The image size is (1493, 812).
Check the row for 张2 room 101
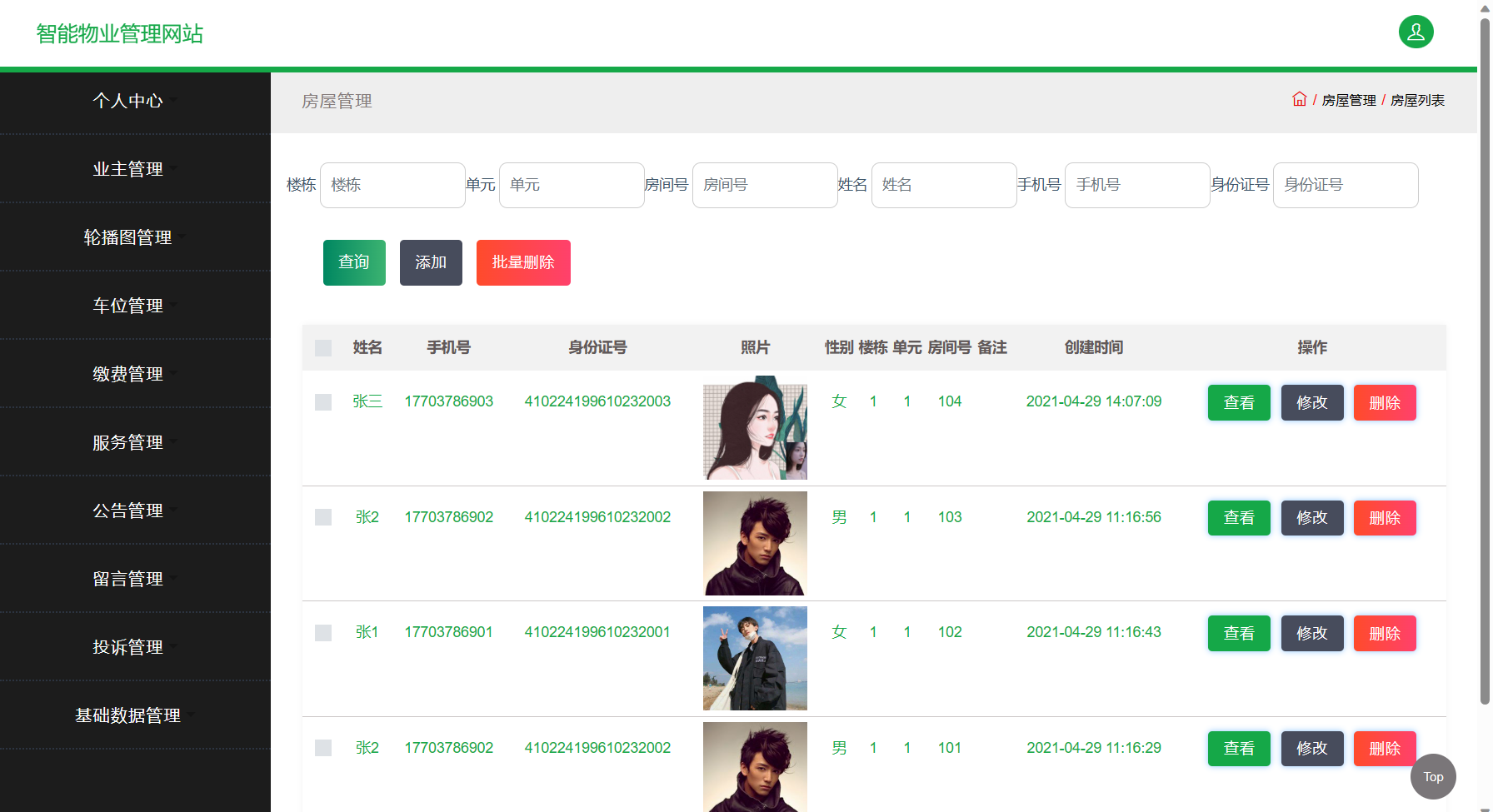(323, 748)
